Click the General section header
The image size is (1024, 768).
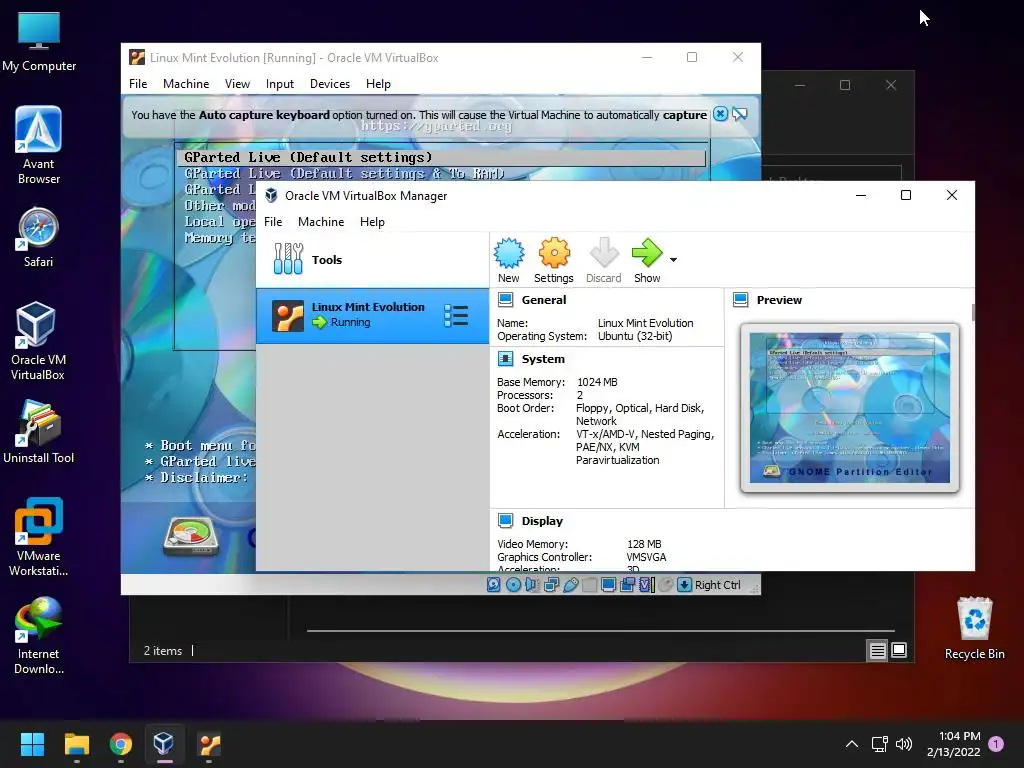pyautogui.click(x=543, y=300)
